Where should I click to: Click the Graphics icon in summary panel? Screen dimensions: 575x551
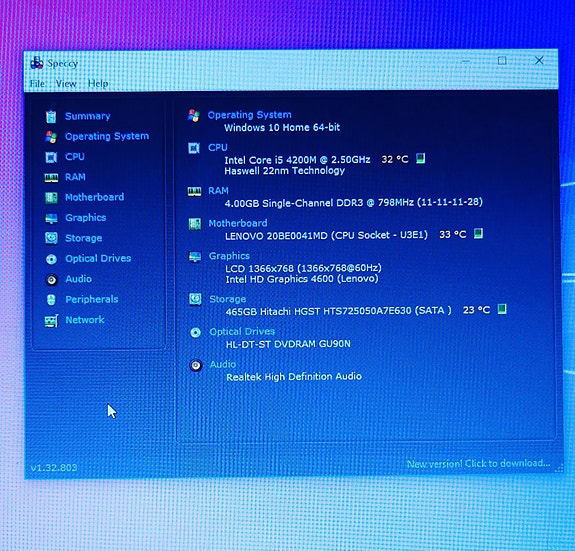[195, 257]
